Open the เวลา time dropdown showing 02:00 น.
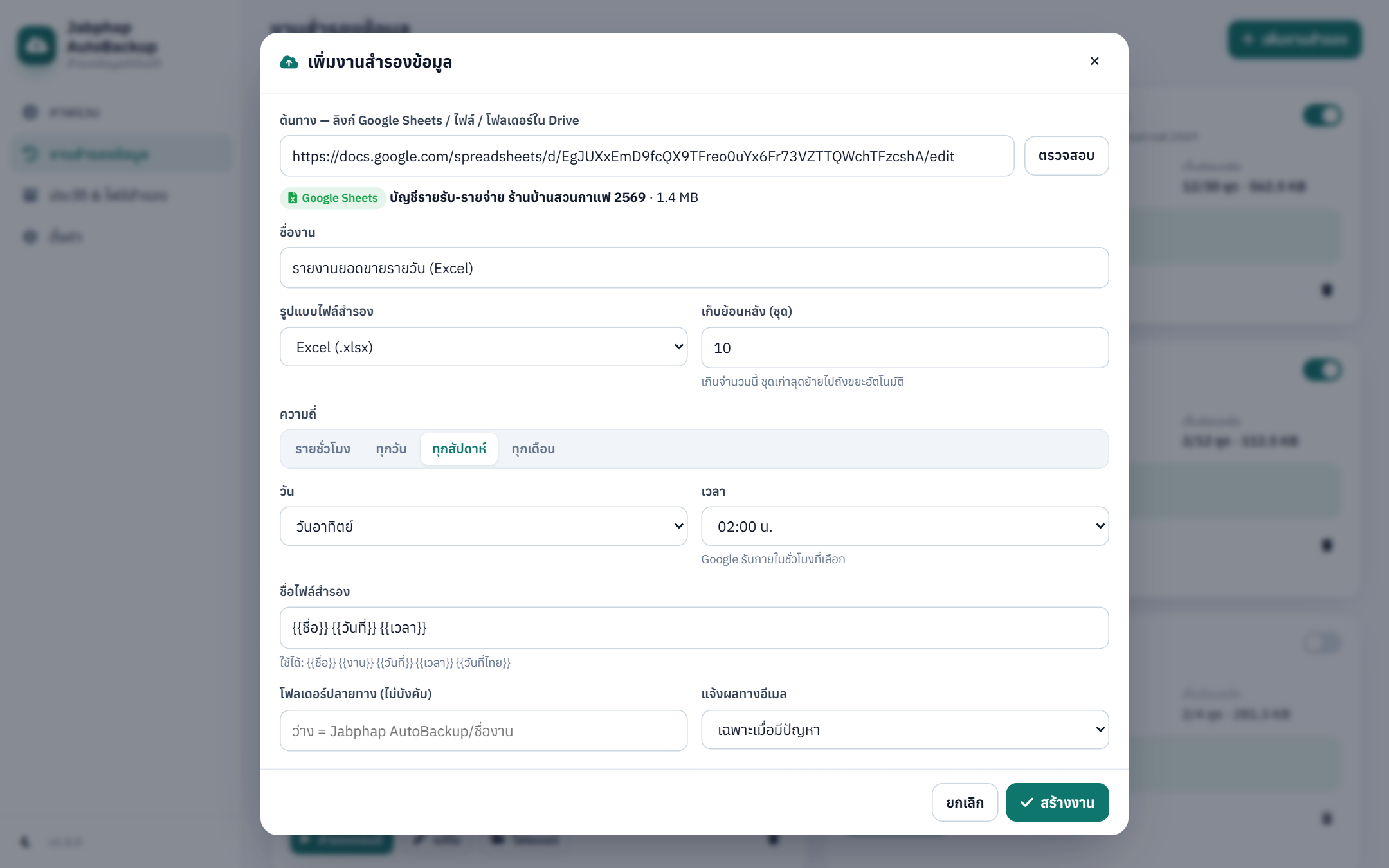 point(905,527)
